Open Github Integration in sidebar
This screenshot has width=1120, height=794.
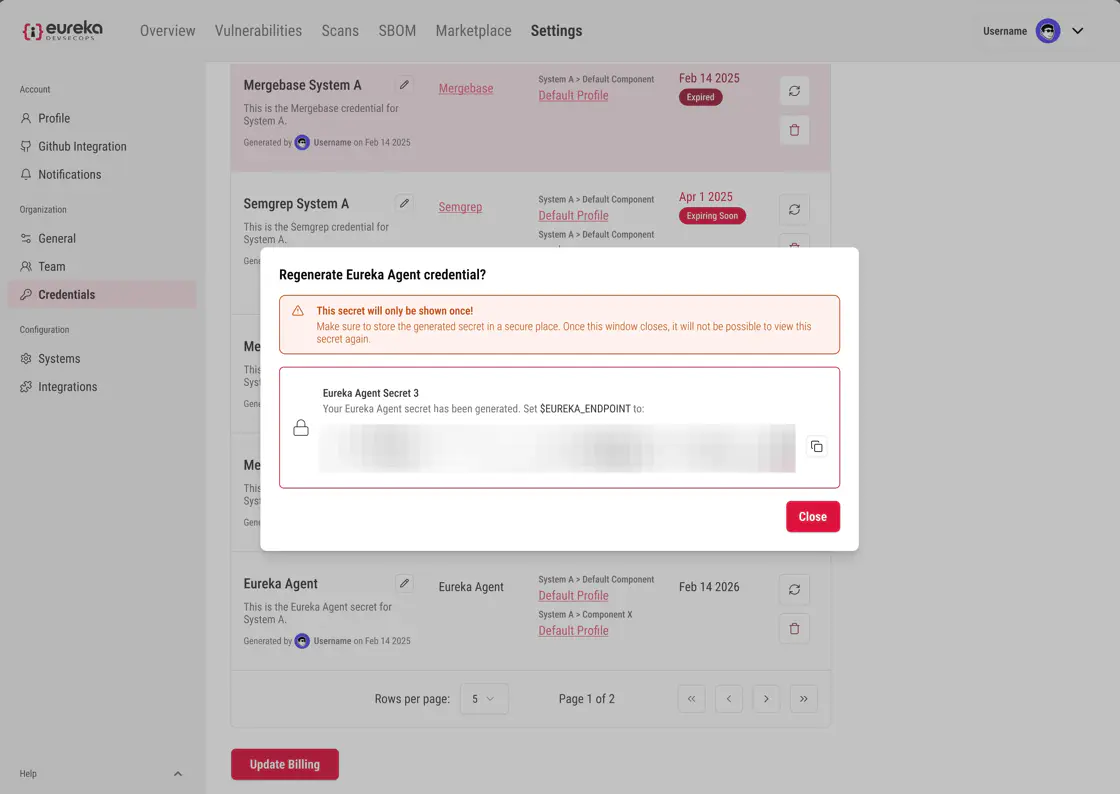click(82, 146)
